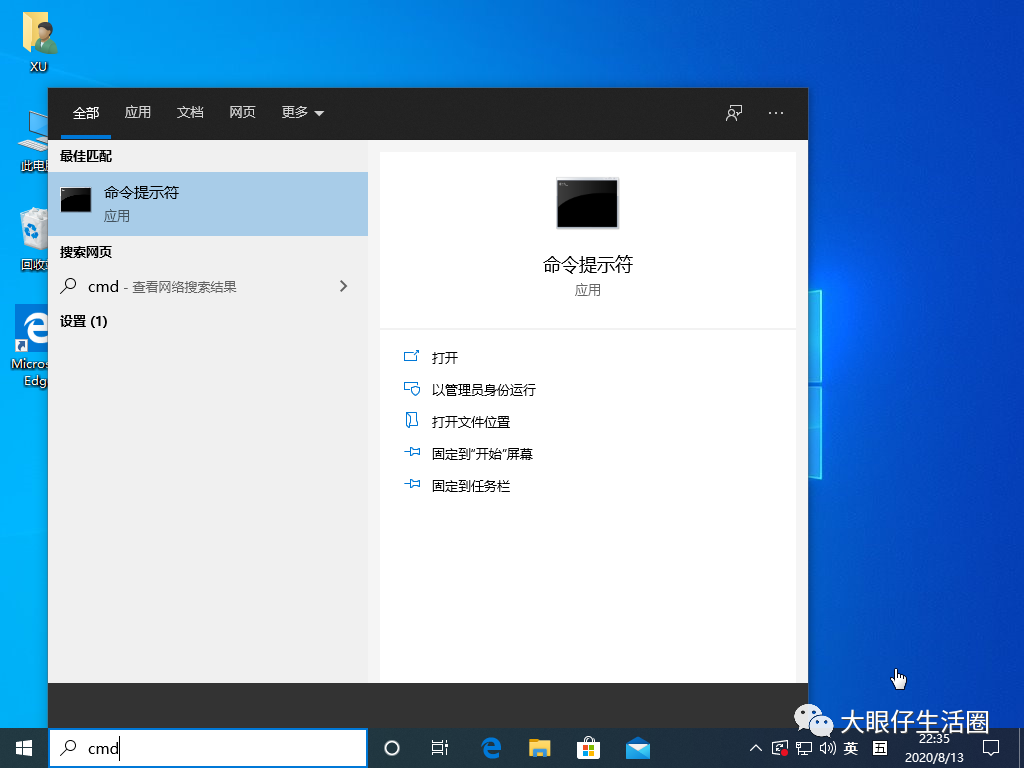Switch to the 应用 search tab
The height and width of the screenshot is (768, 1024).
137,113
